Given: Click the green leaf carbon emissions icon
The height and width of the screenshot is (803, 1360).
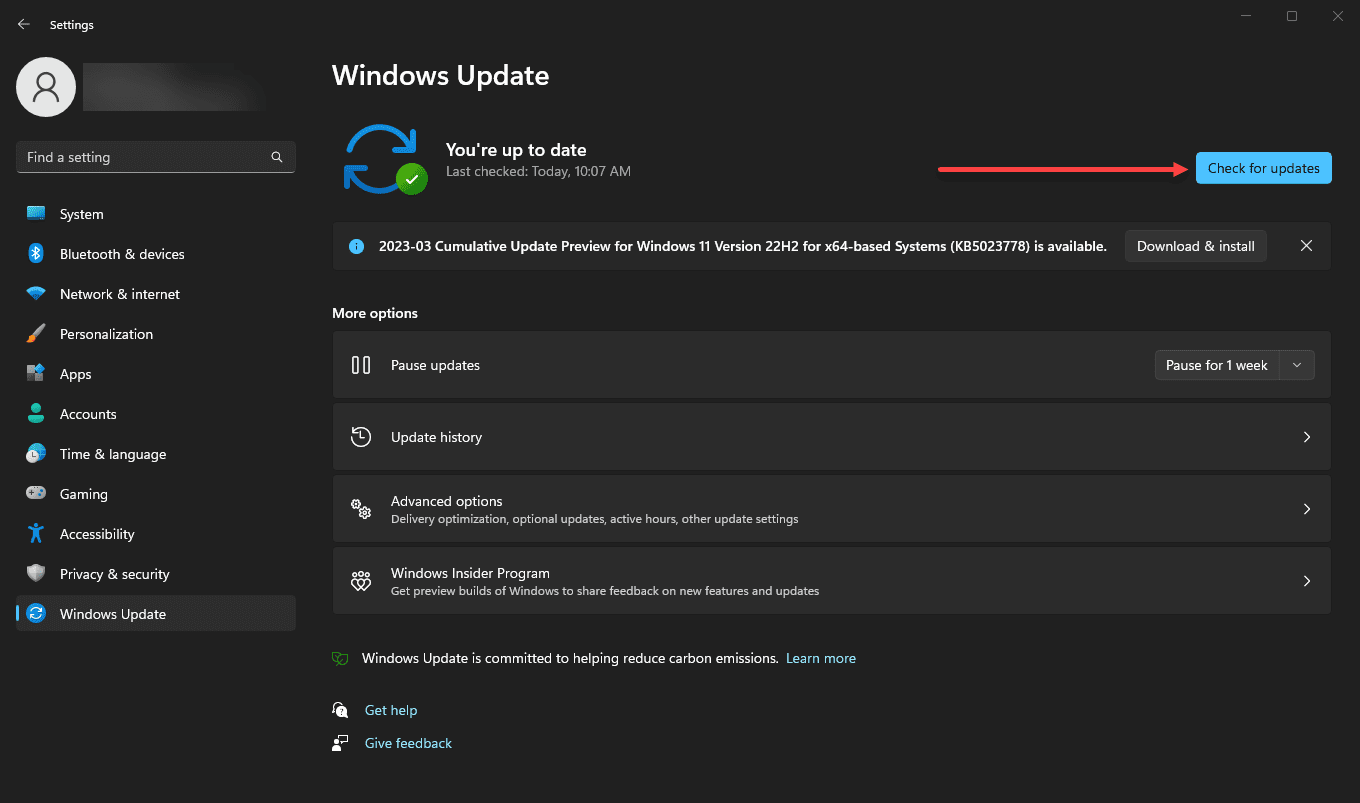Looking at the screenshot, I should click(340, 659).
